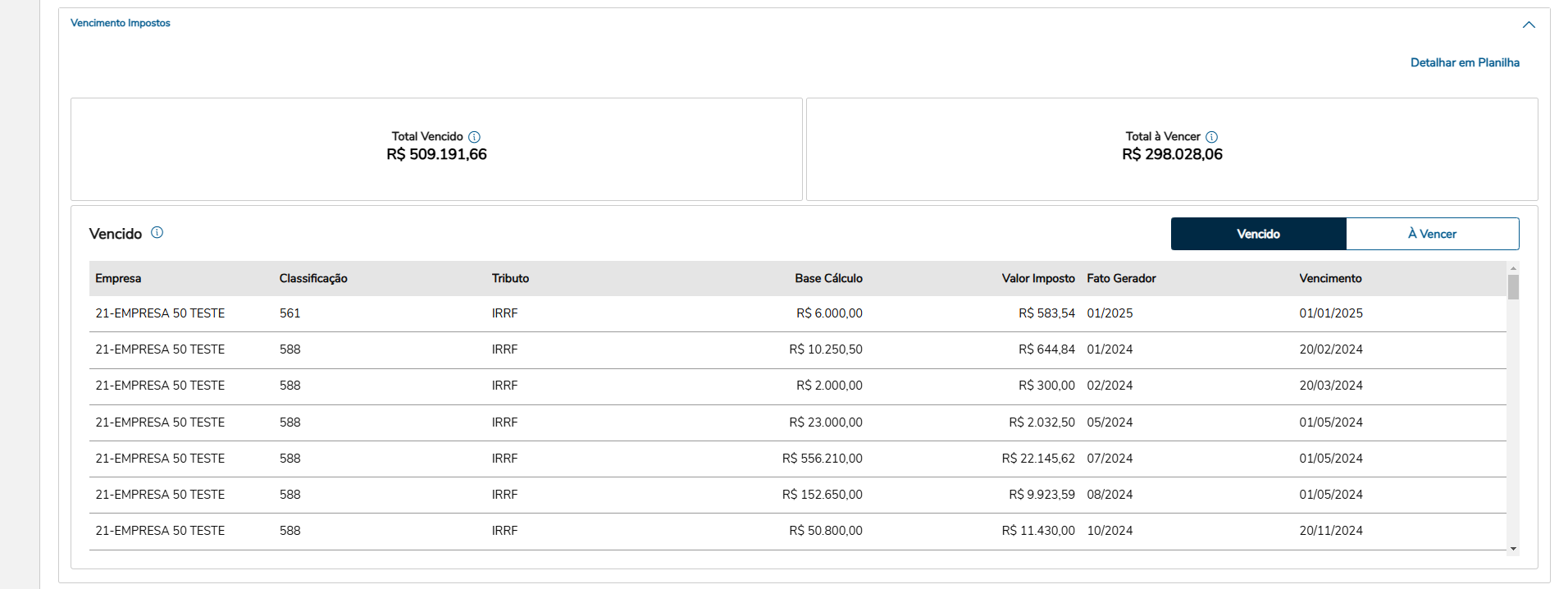
Task: Click the table's vertical scrollbar thumb
Action: (x=1513, y=287)
